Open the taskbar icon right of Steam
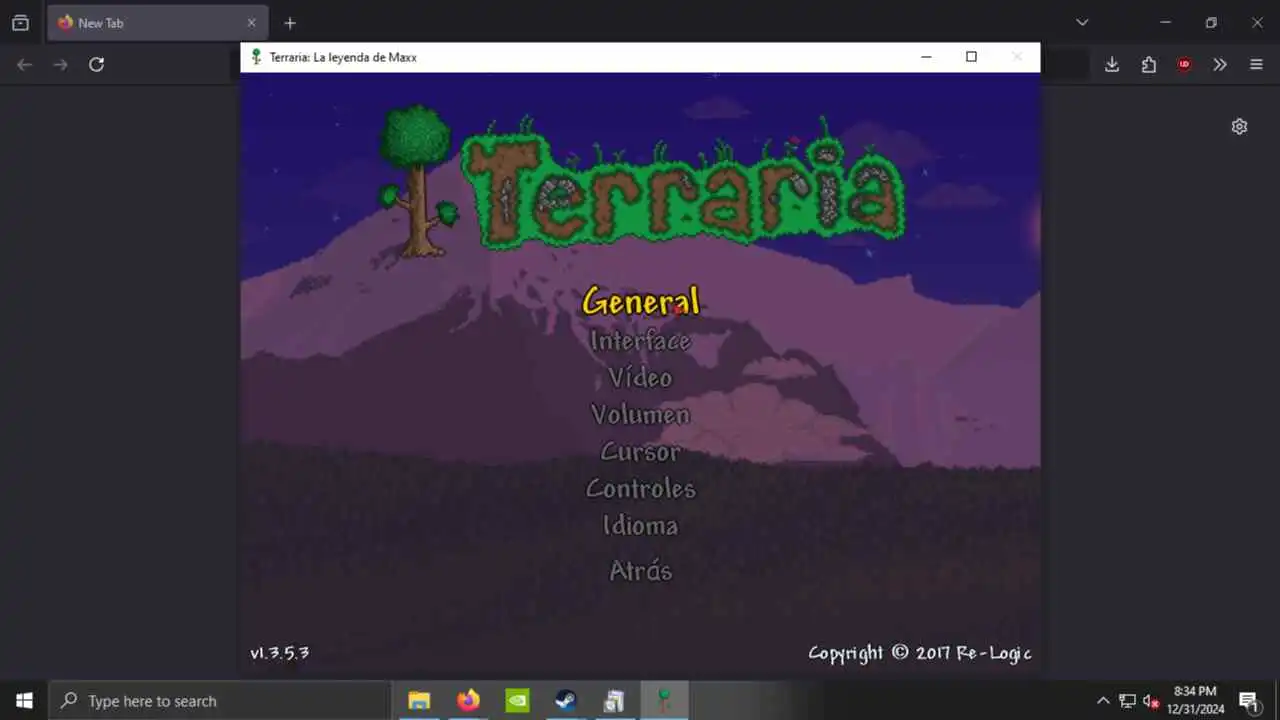This screenshot has width=1280, height=720. tap(615, 701)
